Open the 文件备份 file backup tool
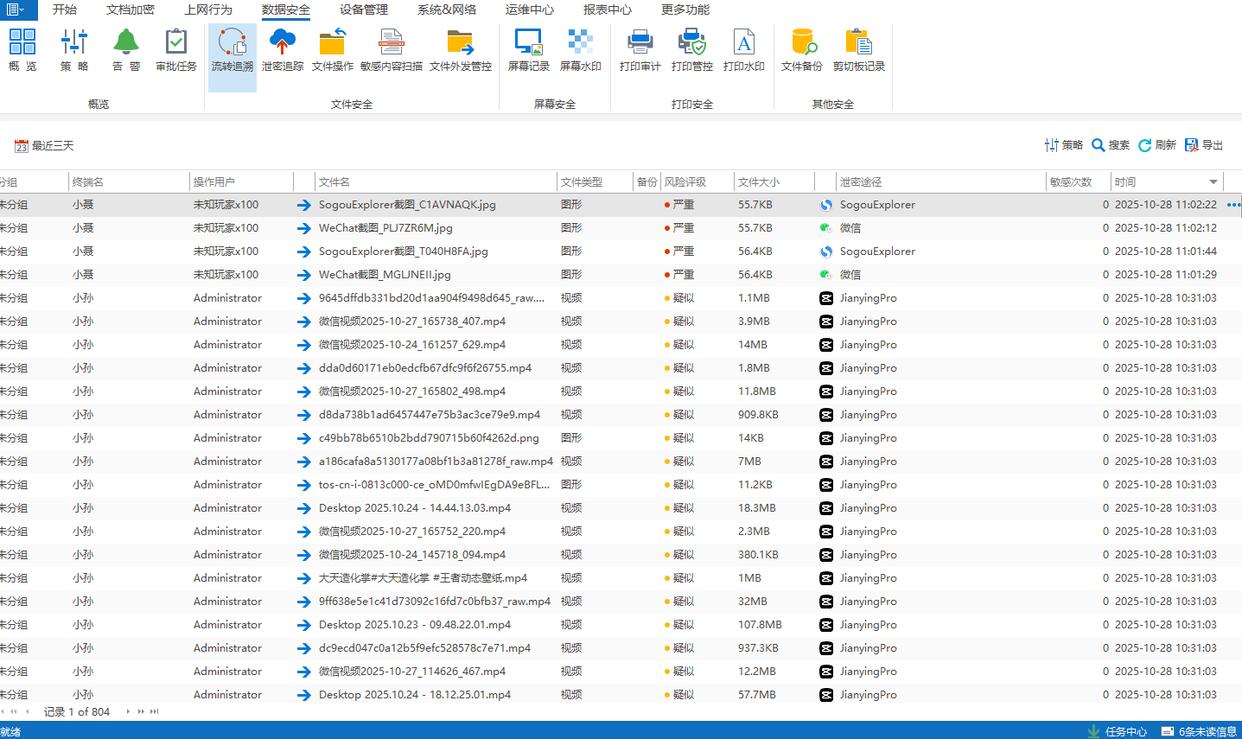This screenshot has width=1242, height=739. [x=802, y=50]
